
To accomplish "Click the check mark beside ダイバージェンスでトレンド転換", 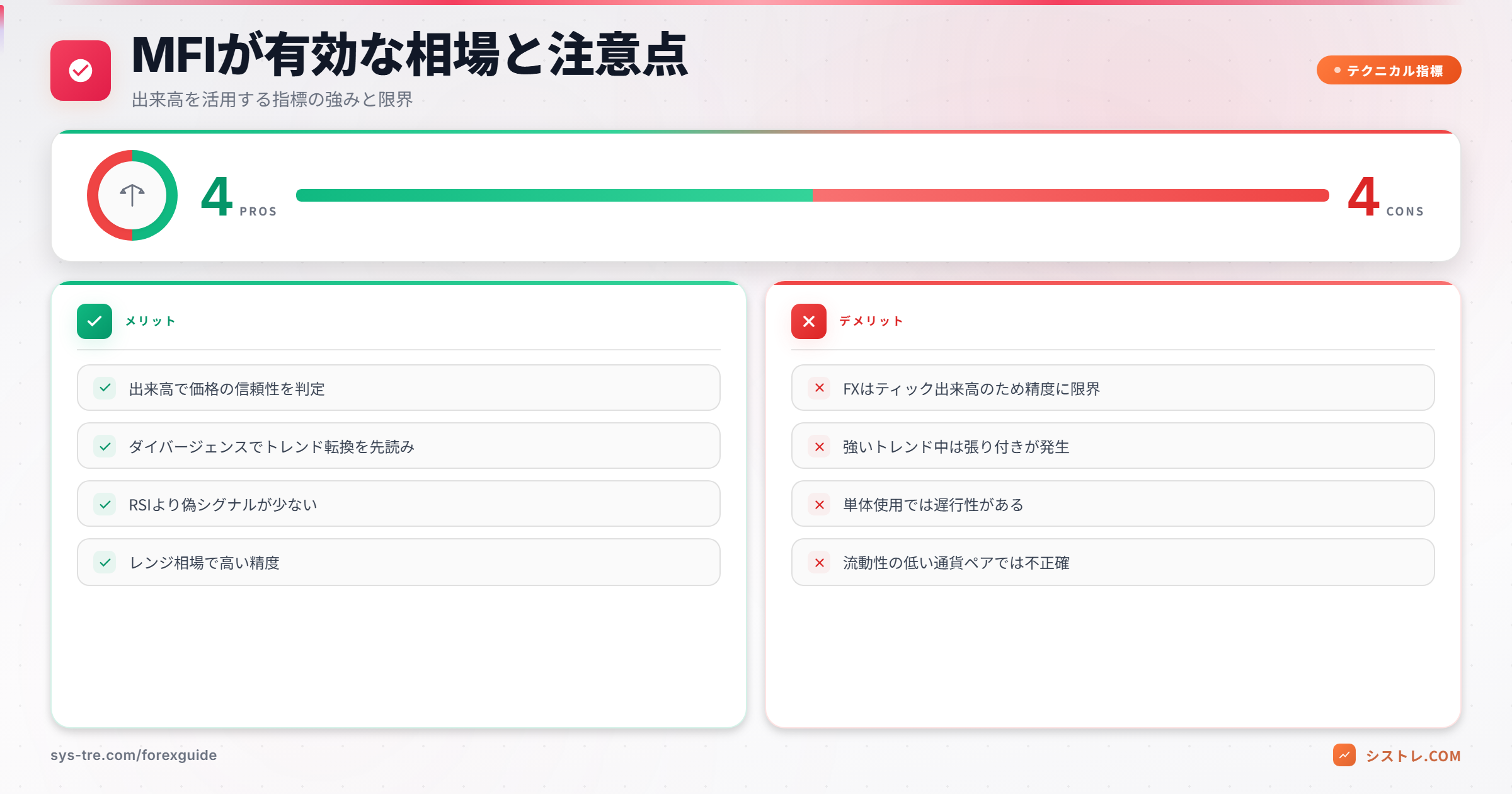I will [x=105, y=447].
